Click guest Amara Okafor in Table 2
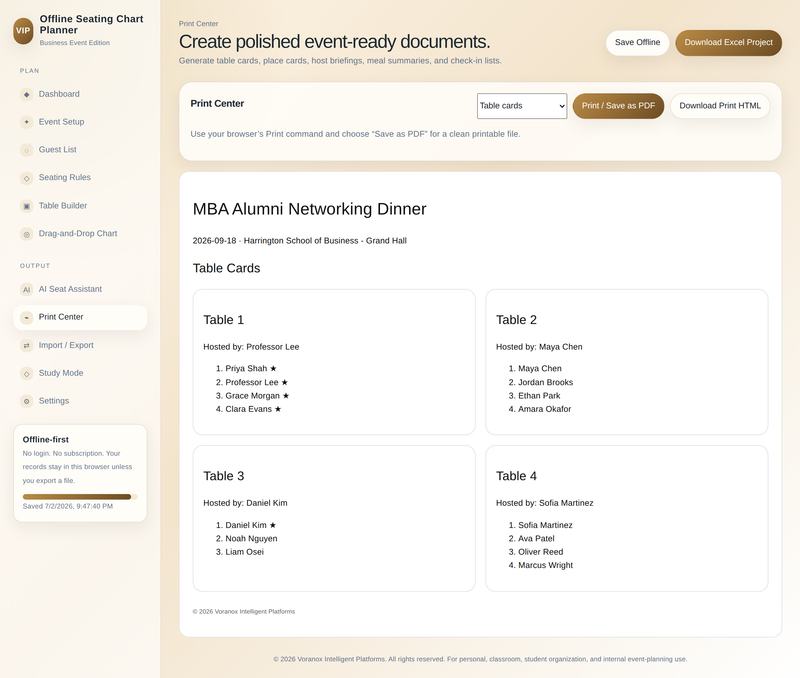The image size is (800, 678). [544, 409]
